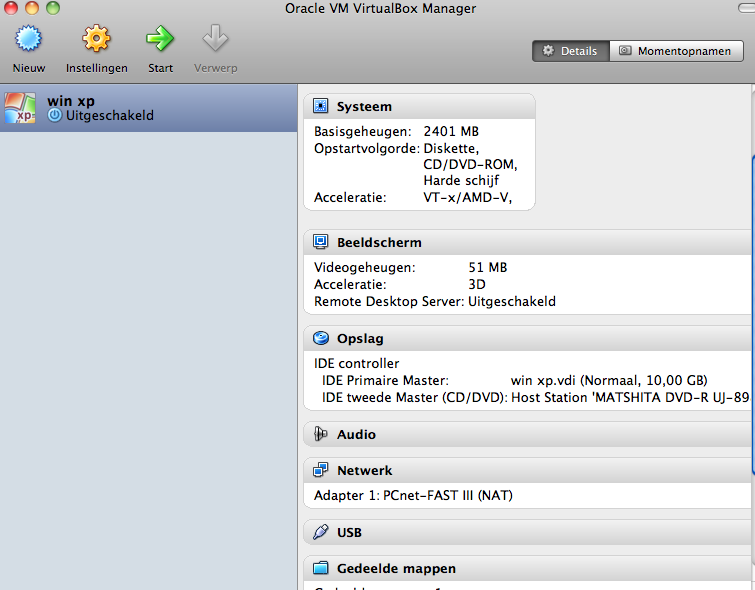Click the Videogeheugen value 51 MB
This screenshot has width=755, height=590.
pos(487,267)
